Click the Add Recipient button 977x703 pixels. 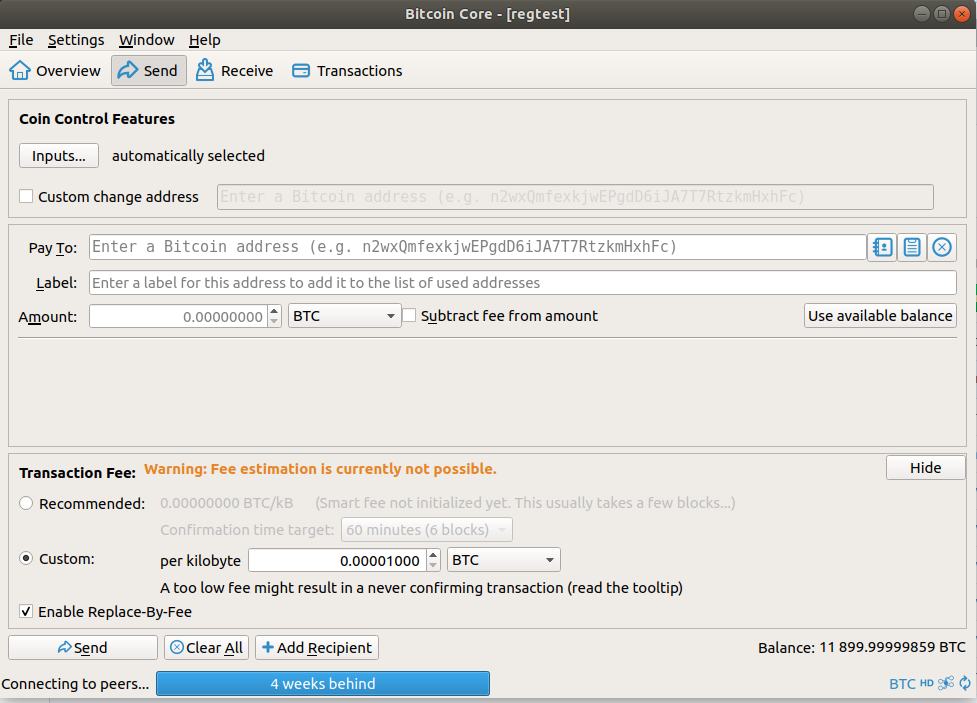(x=317, y=648)
